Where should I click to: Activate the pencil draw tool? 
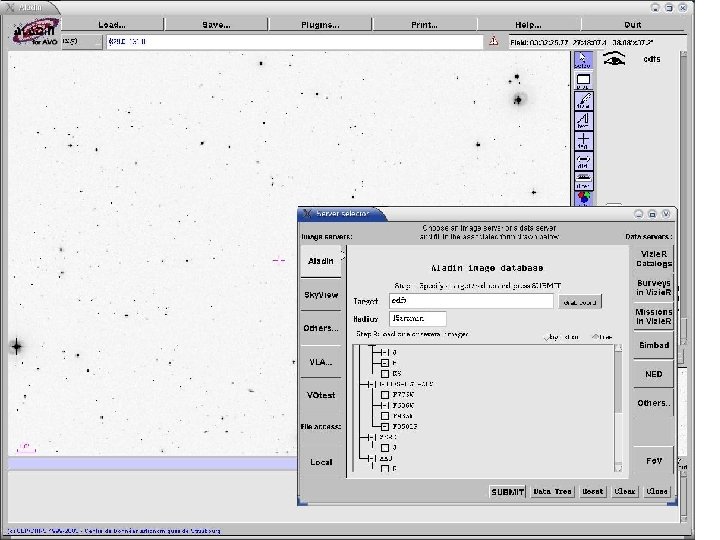point(583,101)
